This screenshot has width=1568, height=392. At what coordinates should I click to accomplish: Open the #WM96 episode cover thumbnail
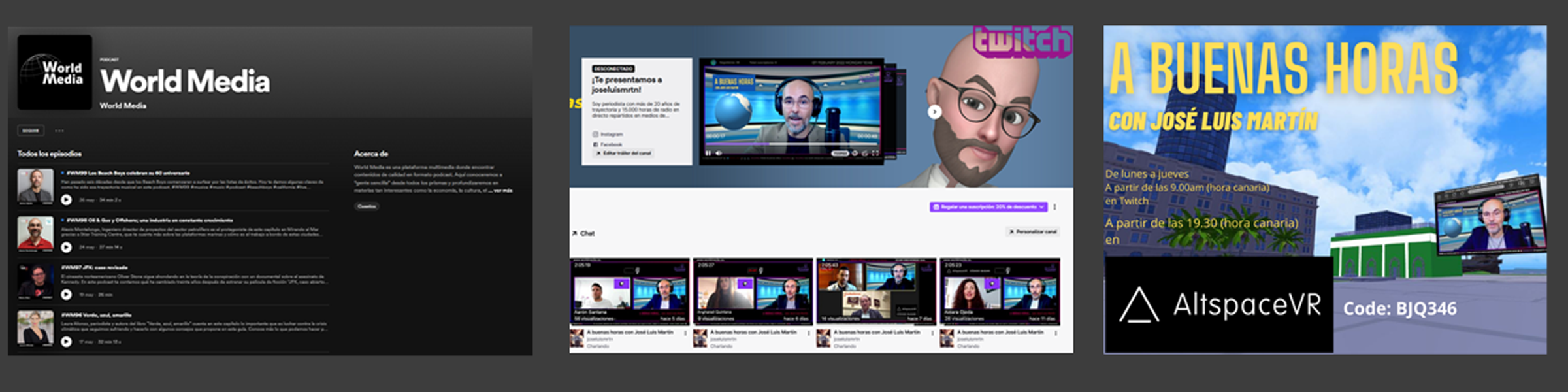coord(35,329)
